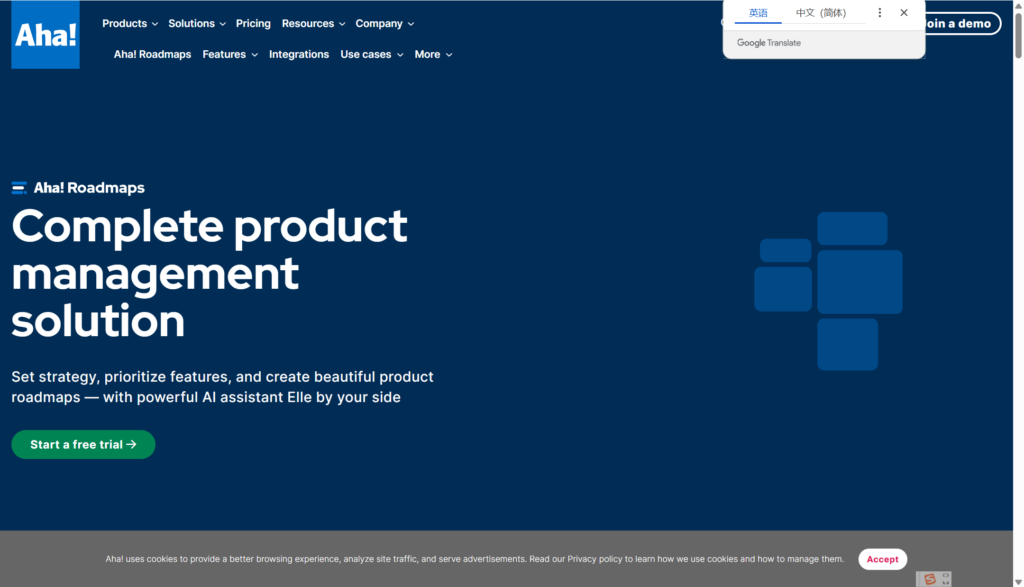Click the Aha! logo in header
This screenshot has height=587, width=1024.
(x=45, y=35)
